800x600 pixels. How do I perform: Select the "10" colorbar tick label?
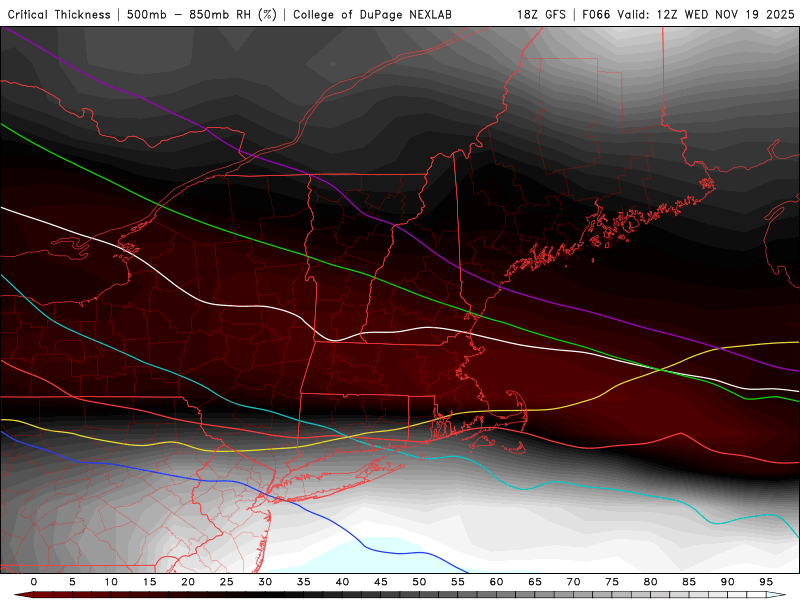pyautogui.click(x=111, y=582)
